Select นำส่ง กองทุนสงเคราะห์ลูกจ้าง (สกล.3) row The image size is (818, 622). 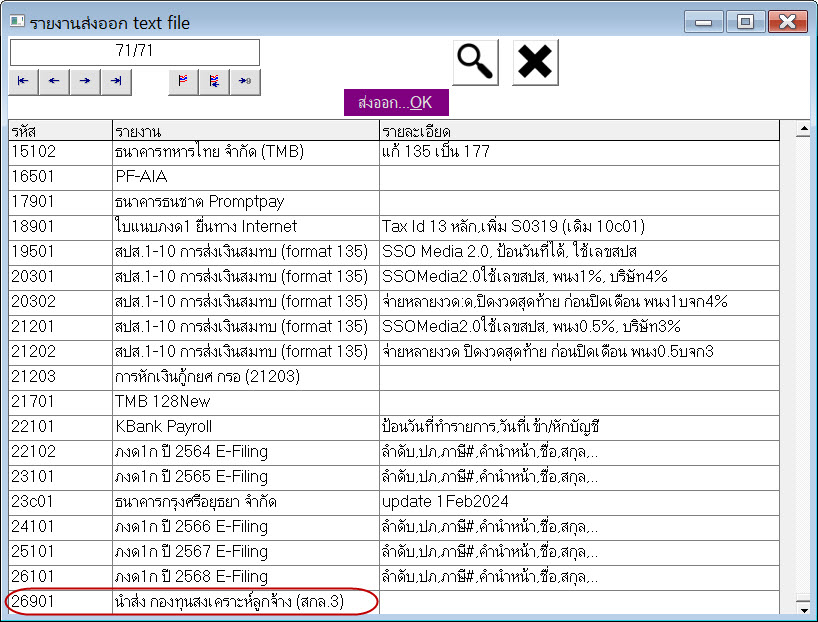[x=394, y=603]
